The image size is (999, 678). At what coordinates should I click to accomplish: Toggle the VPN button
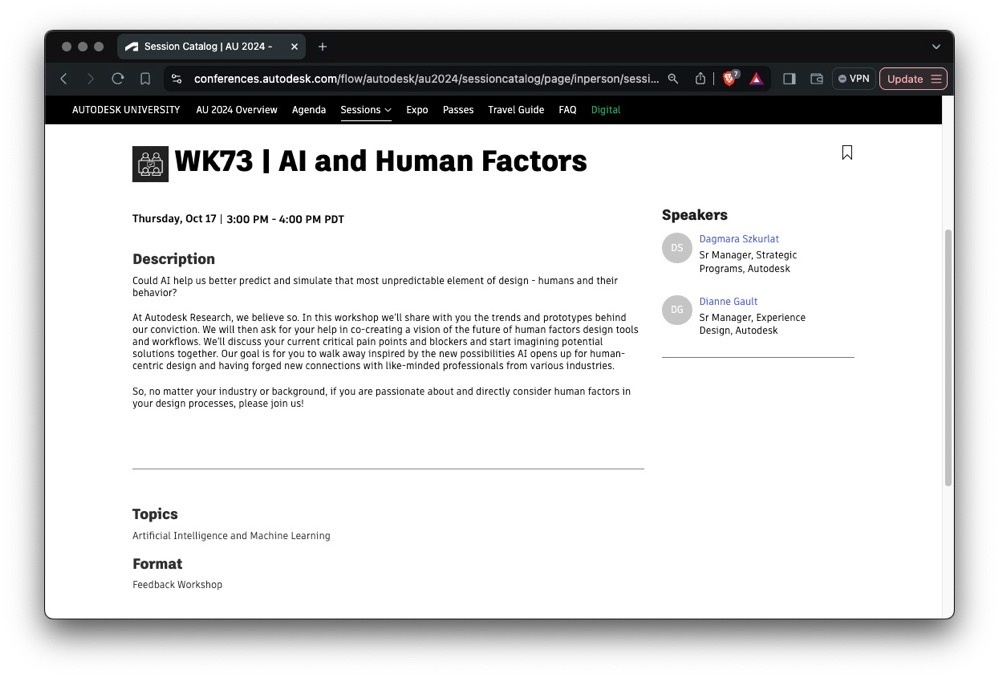click(853, 79)
